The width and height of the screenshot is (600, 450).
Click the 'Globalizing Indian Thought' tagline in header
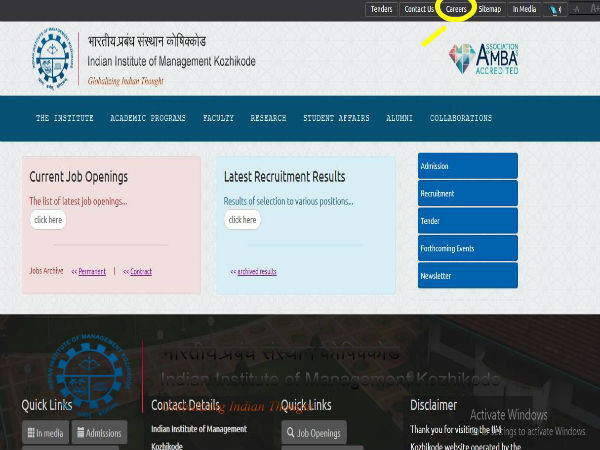pyautogui.click(x=126, y=81)
